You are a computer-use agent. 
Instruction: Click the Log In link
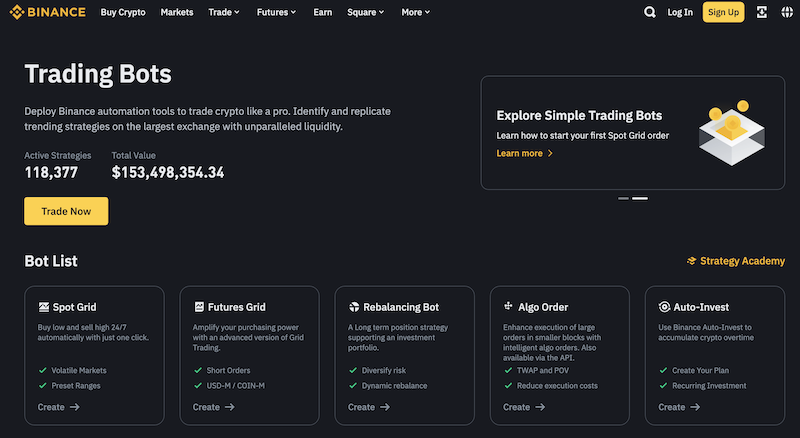click(x=680, y=12)
